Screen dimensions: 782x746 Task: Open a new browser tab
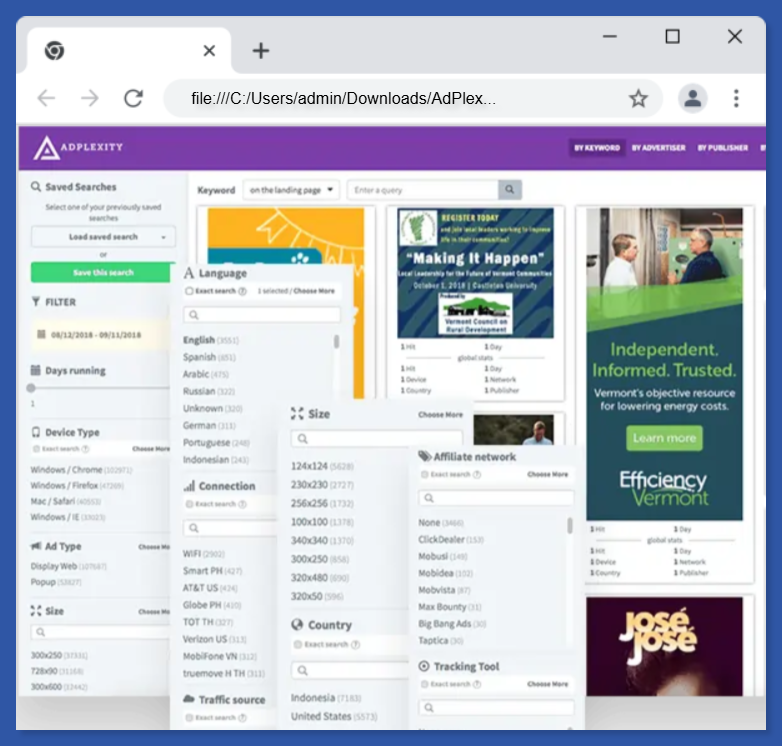[x=260, y=51]
